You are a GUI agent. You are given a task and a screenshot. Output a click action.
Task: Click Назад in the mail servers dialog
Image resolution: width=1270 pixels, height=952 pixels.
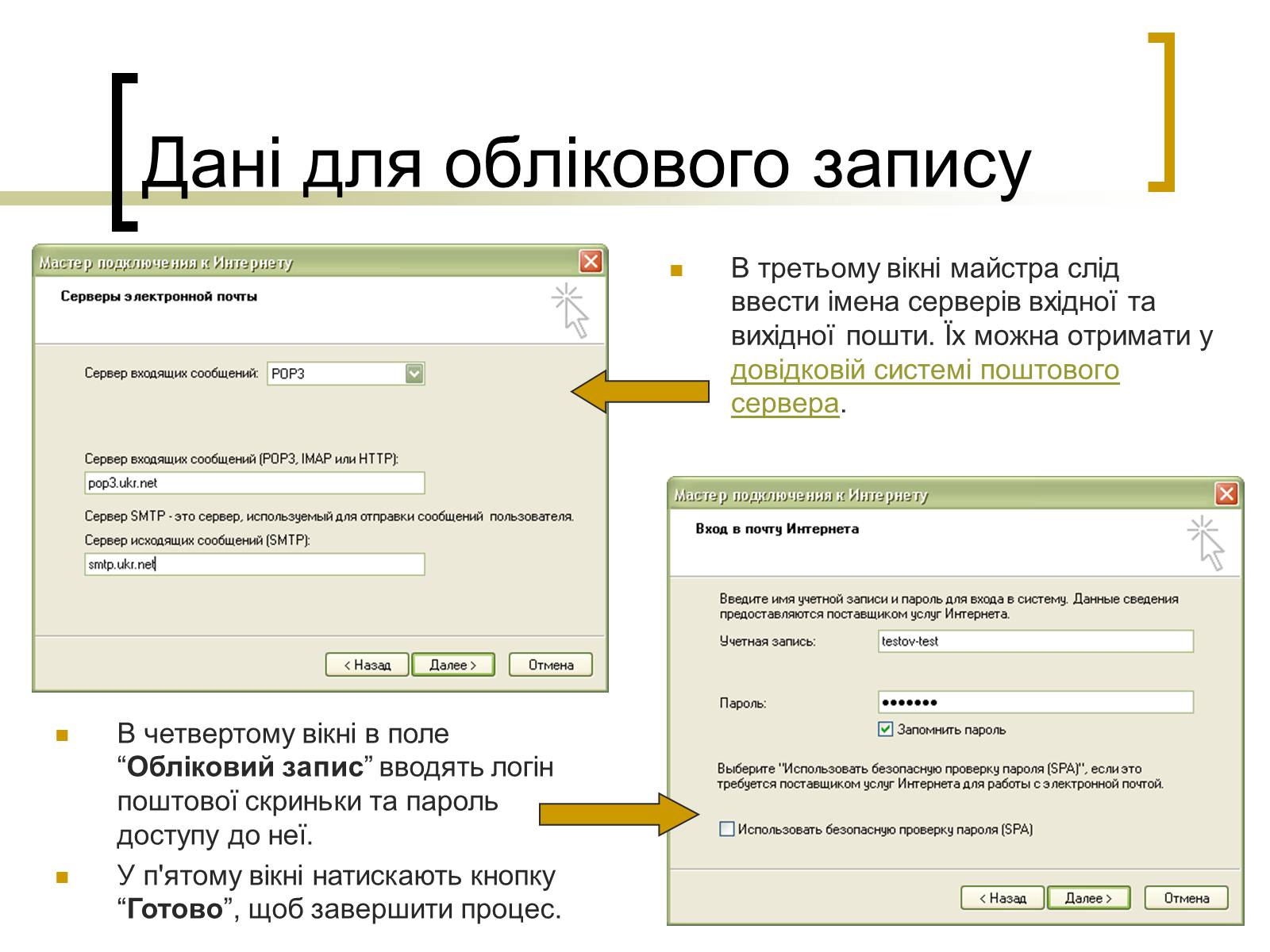point(367,665)
